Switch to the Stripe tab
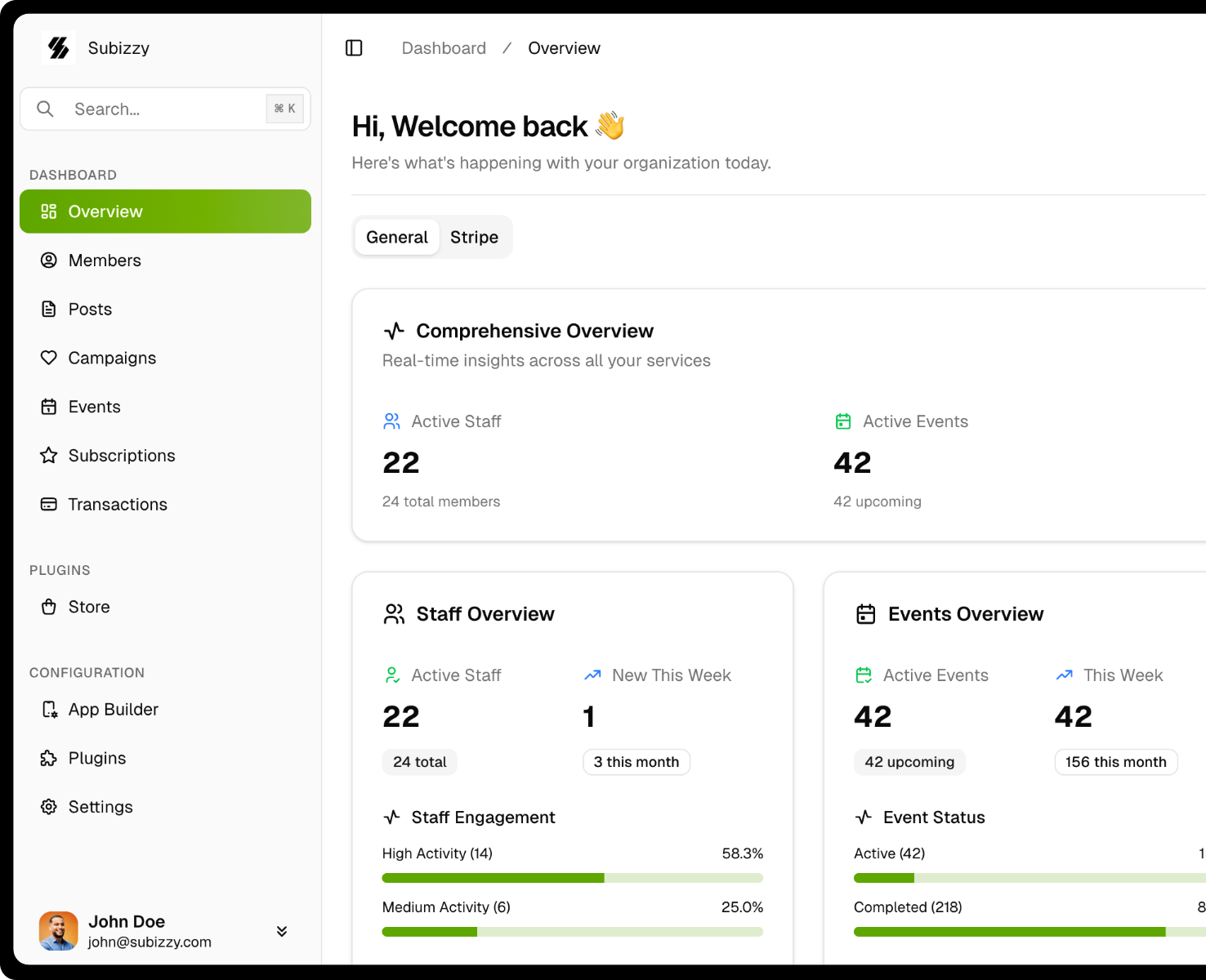Screen dimensions: 1206x980 [x=474, y=237]
